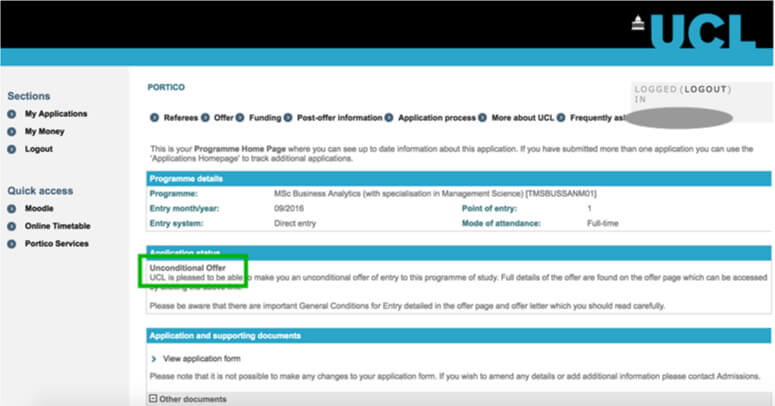Click the arrow icon before Referees
This screenshot has height=406, width=775.
coord(155,118)
